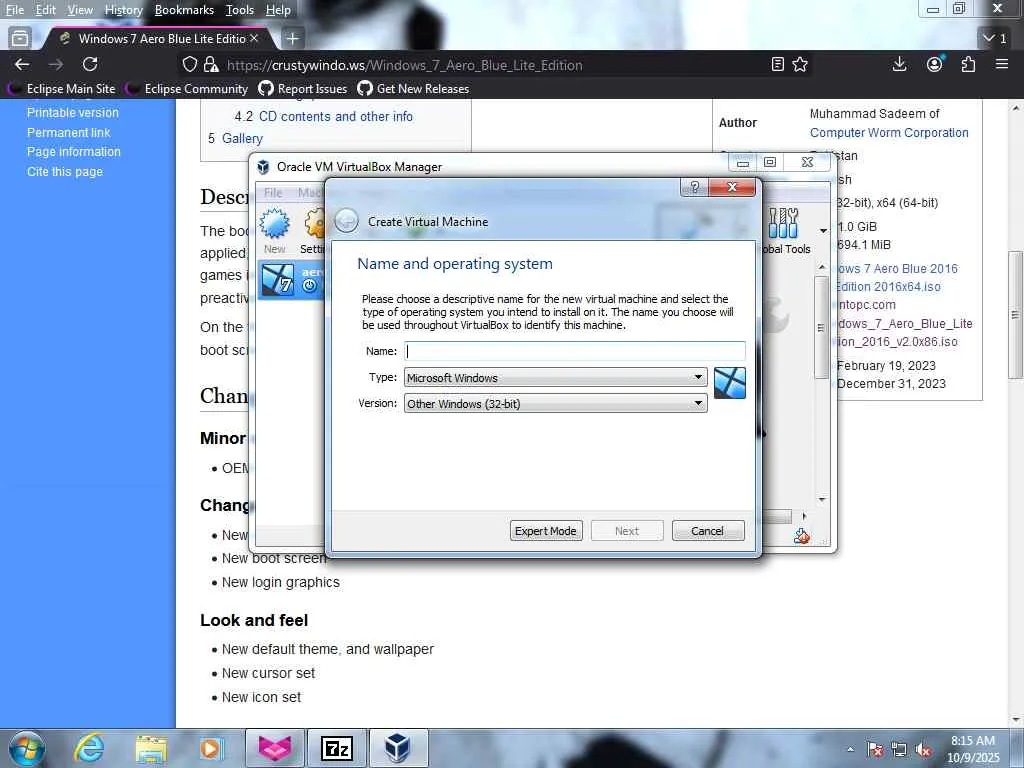The width and height of the screenshot is (1024, 768).
Task: Open the 7-Zip taskbar icon
Action: click(337, 748)
